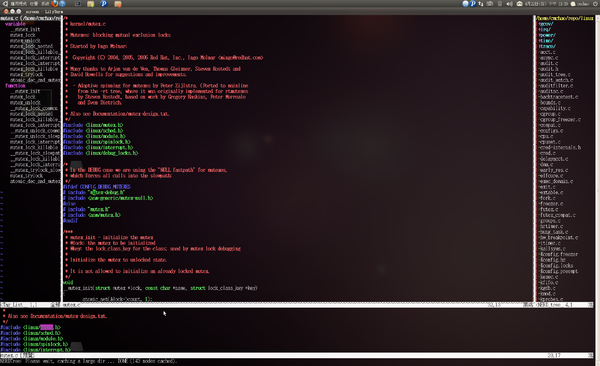Open the volume speaker indicator
This screenshot has height=366, width=600.
[509, 4]
